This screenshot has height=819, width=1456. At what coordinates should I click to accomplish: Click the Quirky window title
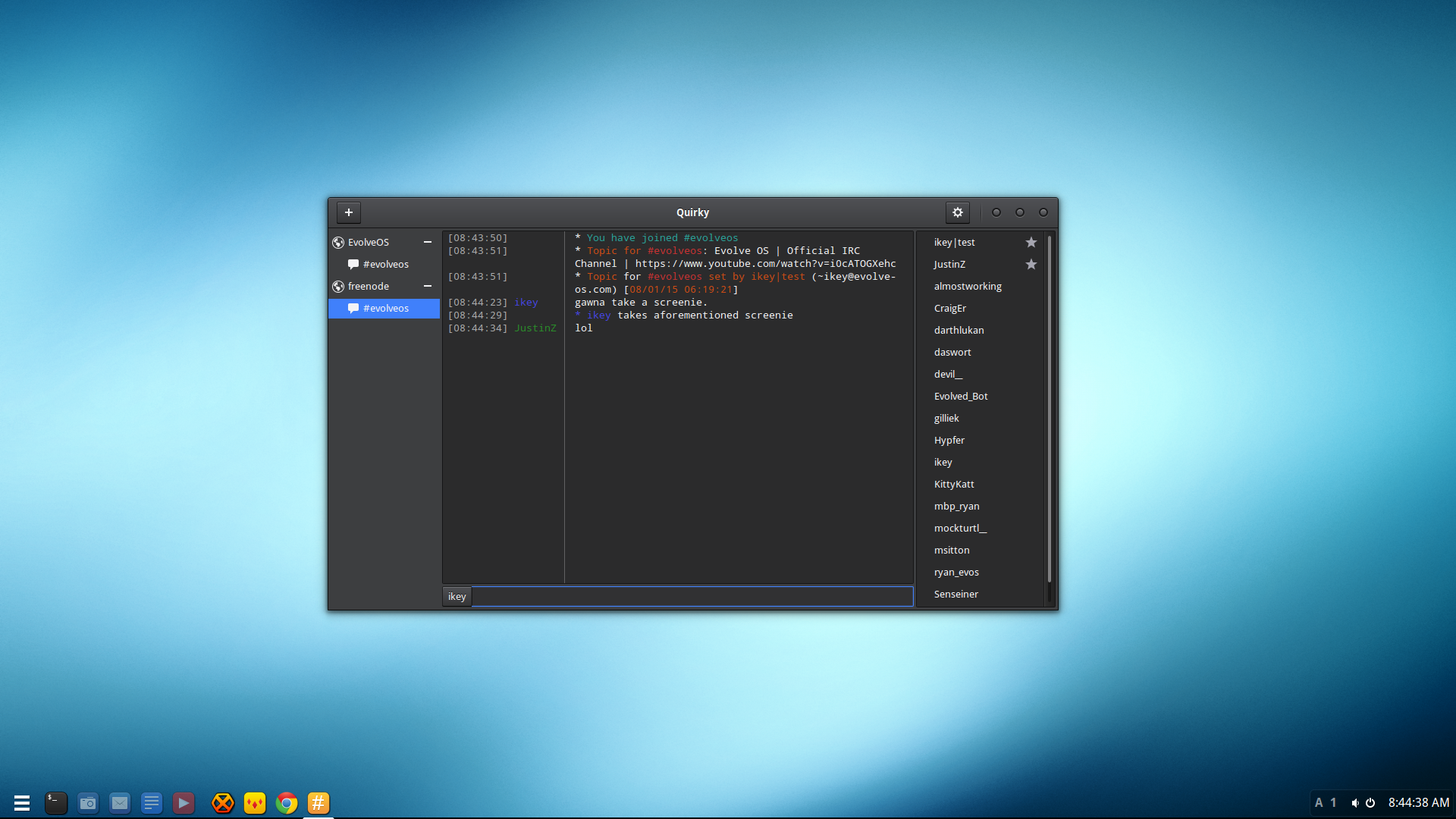pos(692,213)
